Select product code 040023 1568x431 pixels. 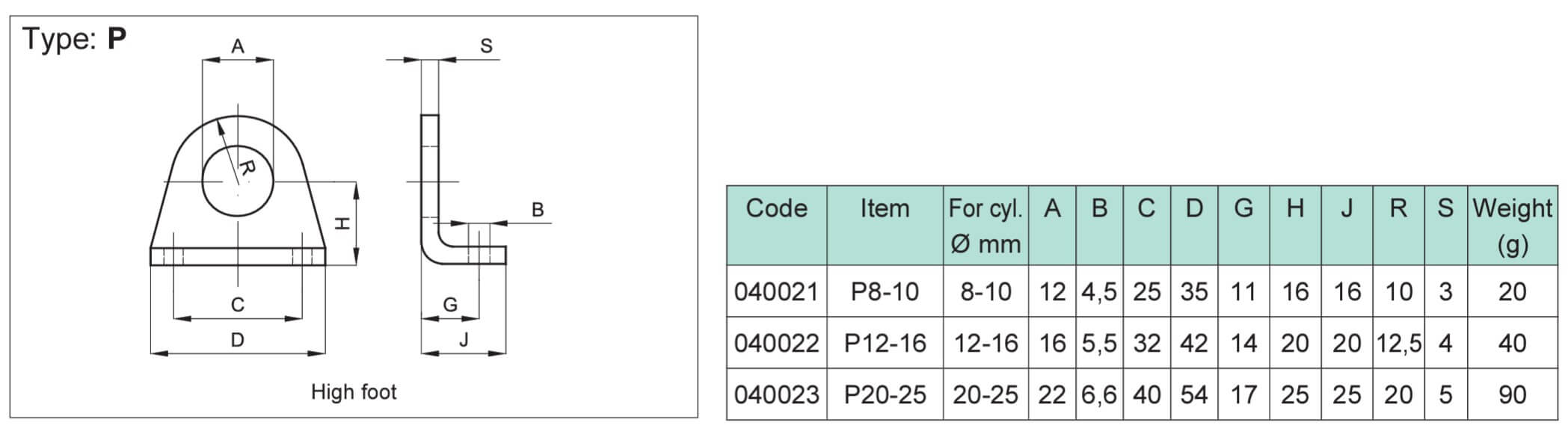[x=776, y=394]
